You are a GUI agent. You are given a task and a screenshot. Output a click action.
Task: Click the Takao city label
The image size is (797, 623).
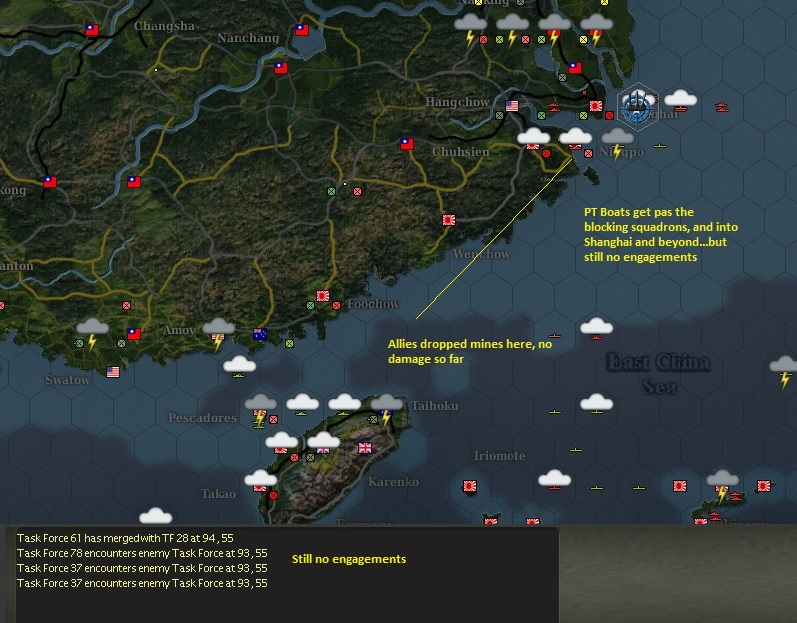(218, 494)
